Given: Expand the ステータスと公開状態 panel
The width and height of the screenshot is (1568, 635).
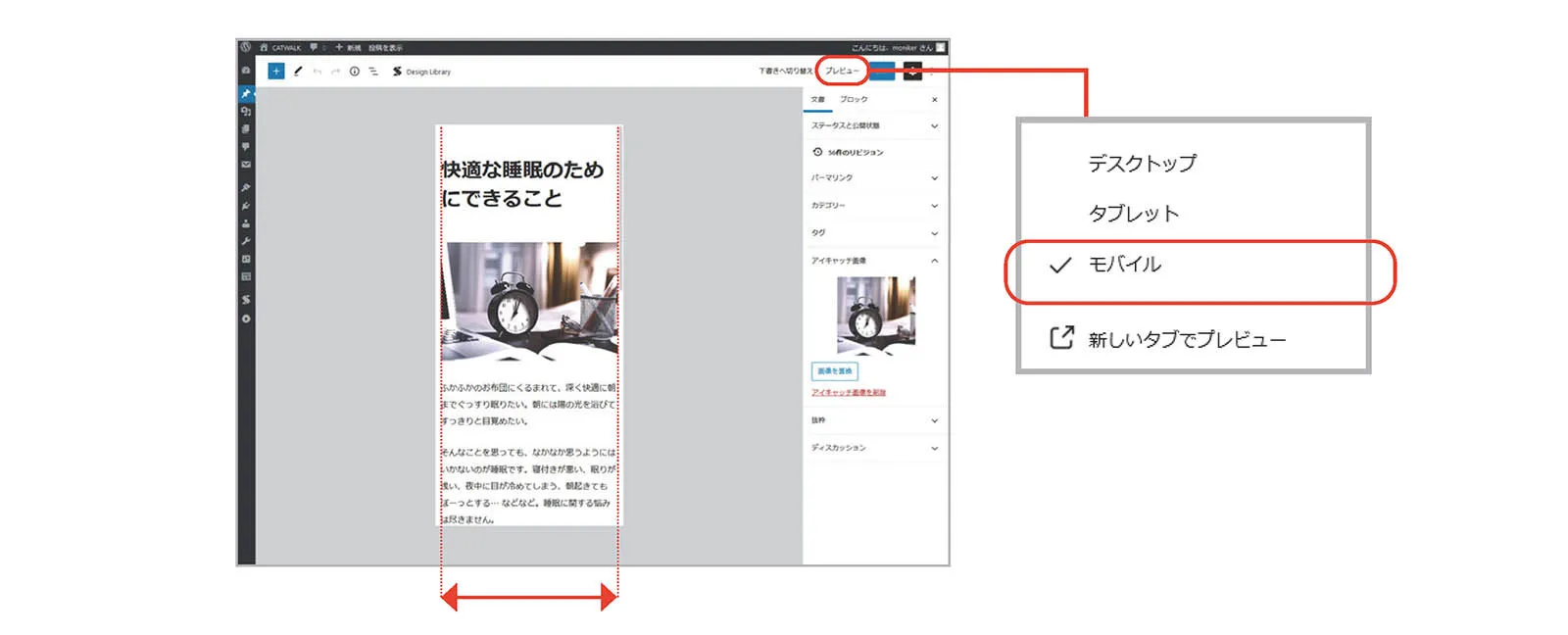Looking at the screenshot, I should [x=872, y=125].
